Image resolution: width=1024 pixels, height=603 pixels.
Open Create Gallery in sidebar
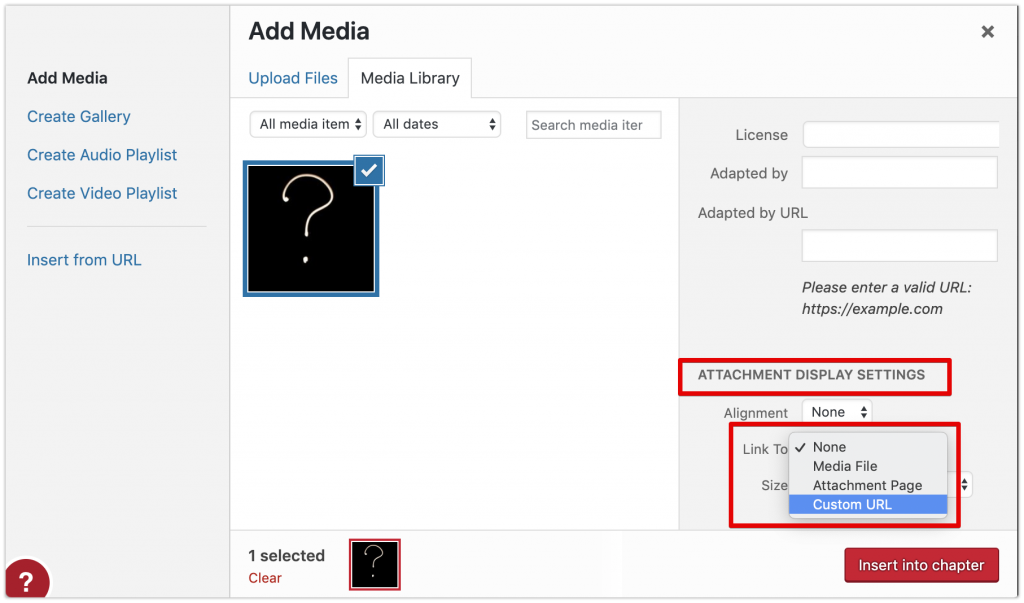78,117
